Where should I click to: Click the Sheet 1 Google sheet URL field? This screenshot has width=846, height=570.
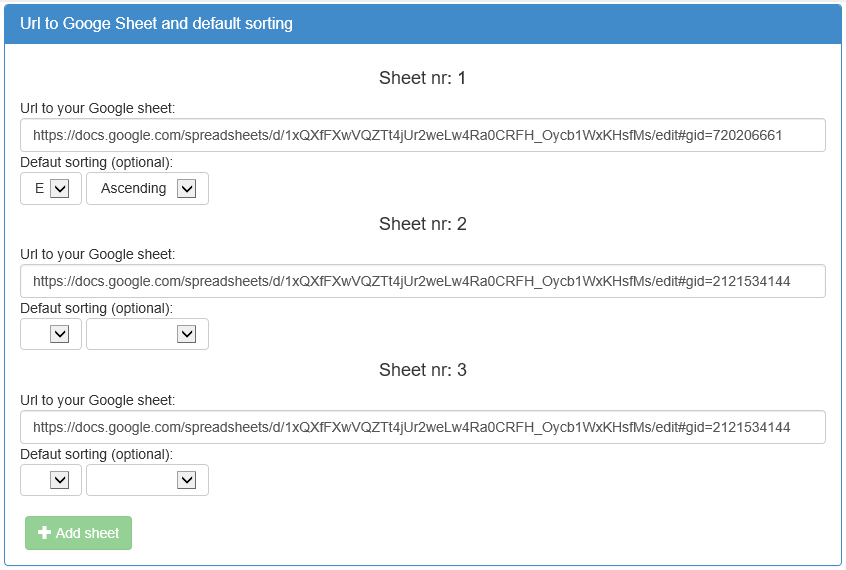422,135
